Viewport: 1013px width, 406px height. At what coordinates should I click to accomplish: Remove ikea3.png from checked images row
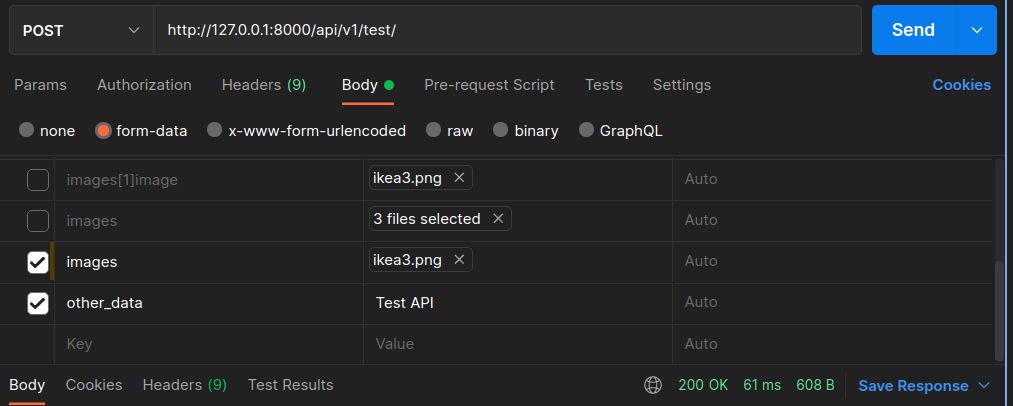pos(459,260)
